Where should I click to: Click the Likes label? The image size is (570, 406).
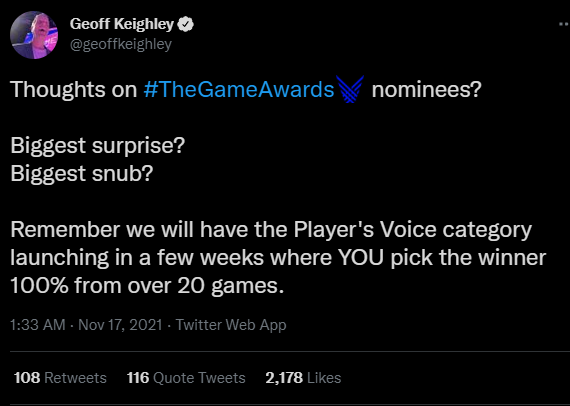coord(324,378)
